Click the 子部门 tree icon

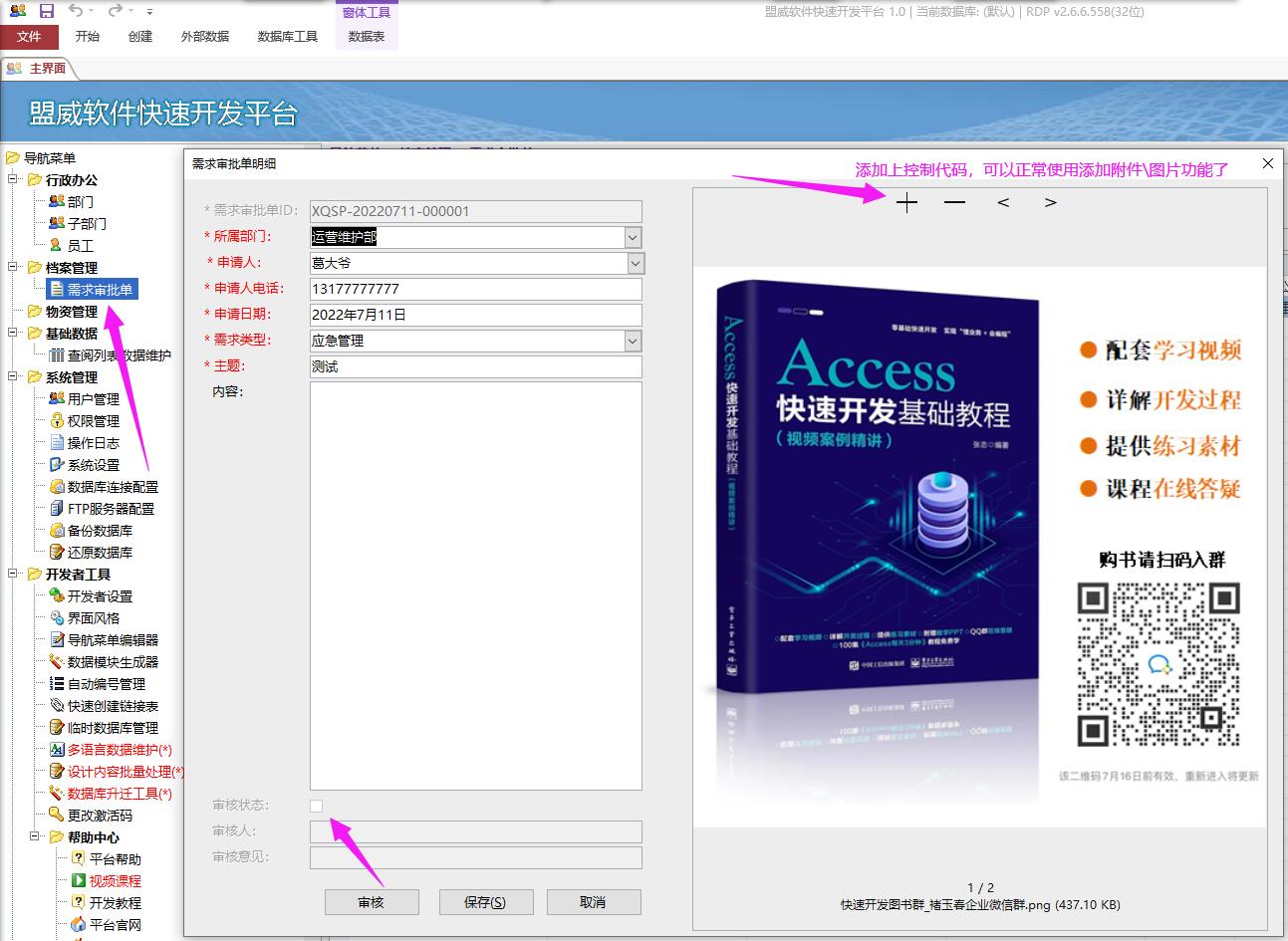click(57, 223)
